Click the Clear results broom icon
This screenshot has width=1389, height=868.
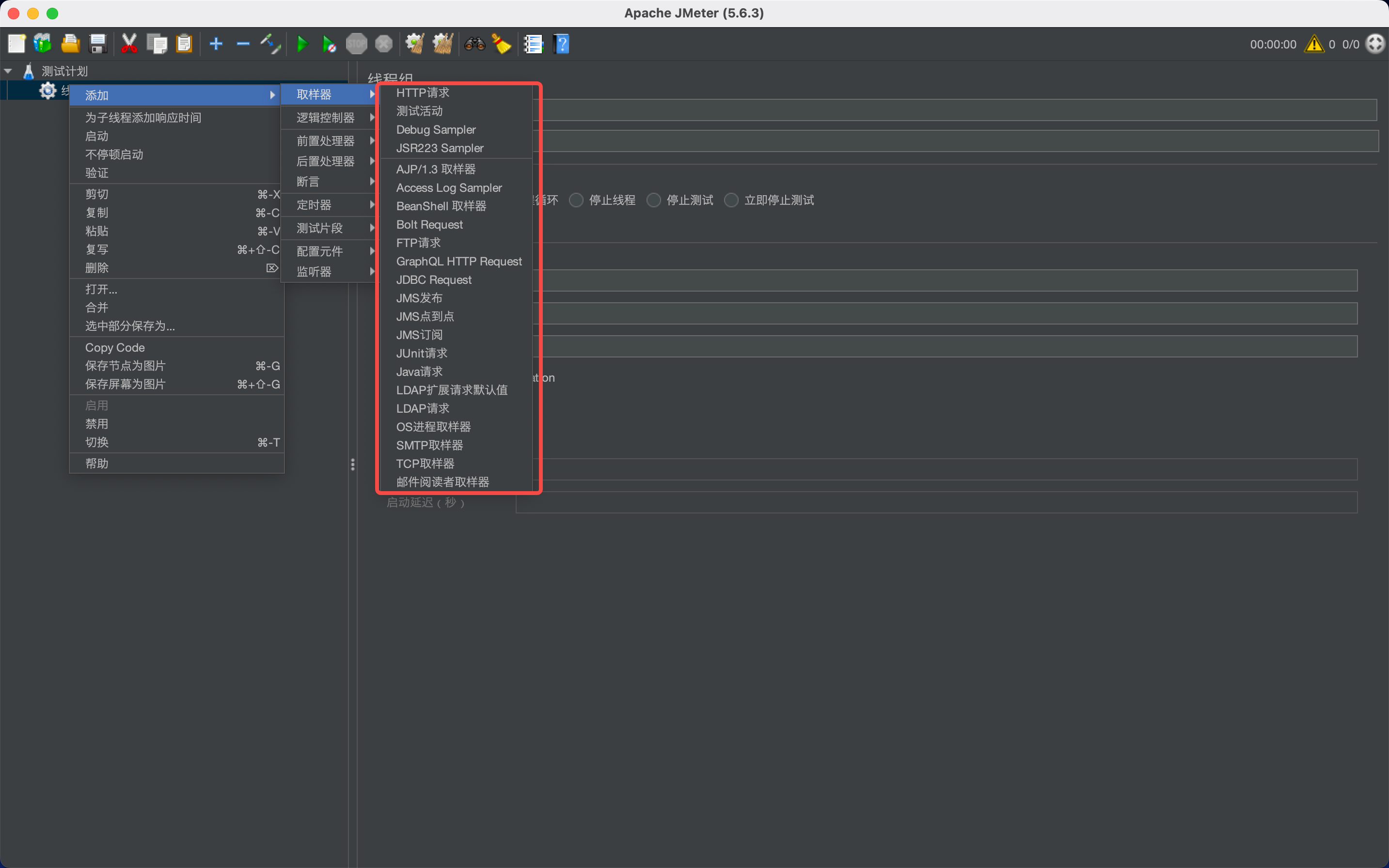(x=415, y=44)
